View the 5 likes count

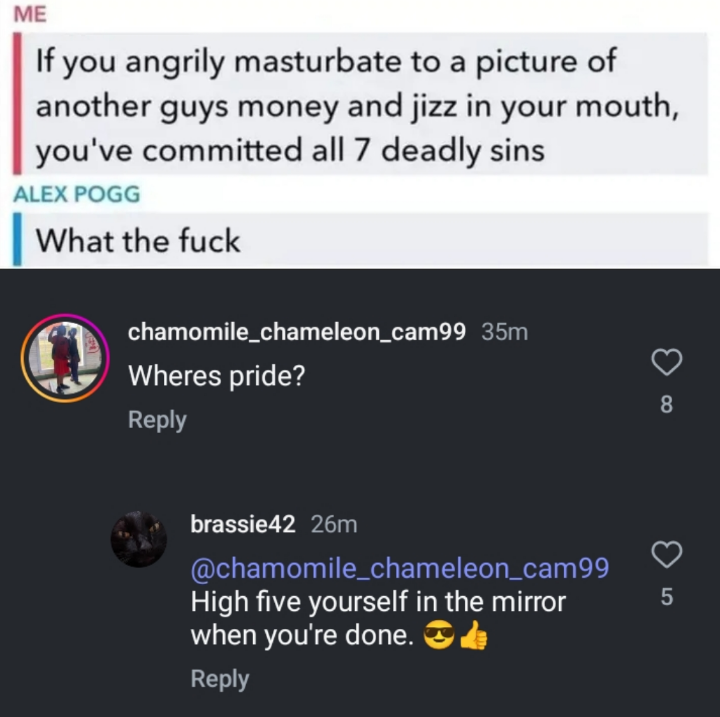coord(667,597)
